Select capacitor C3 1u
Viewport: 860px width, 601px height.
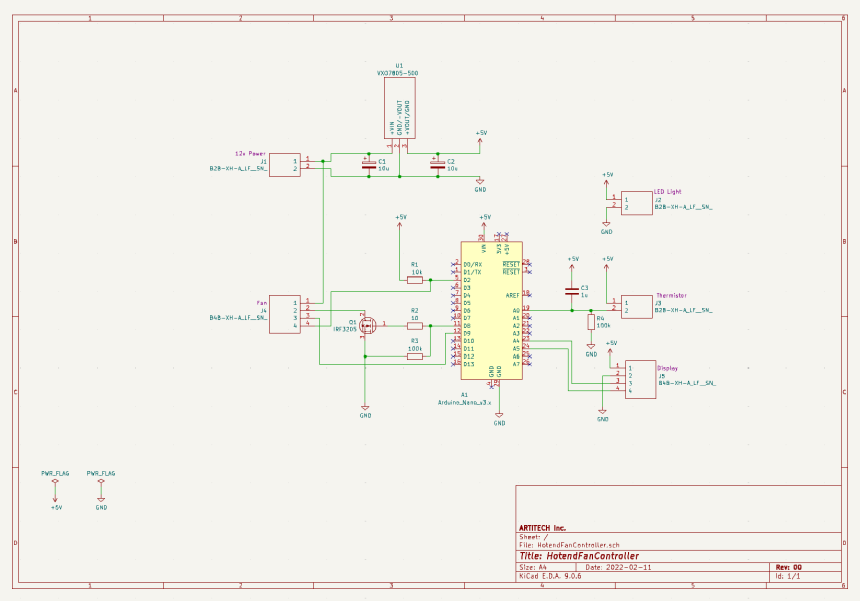pos(572,288)
